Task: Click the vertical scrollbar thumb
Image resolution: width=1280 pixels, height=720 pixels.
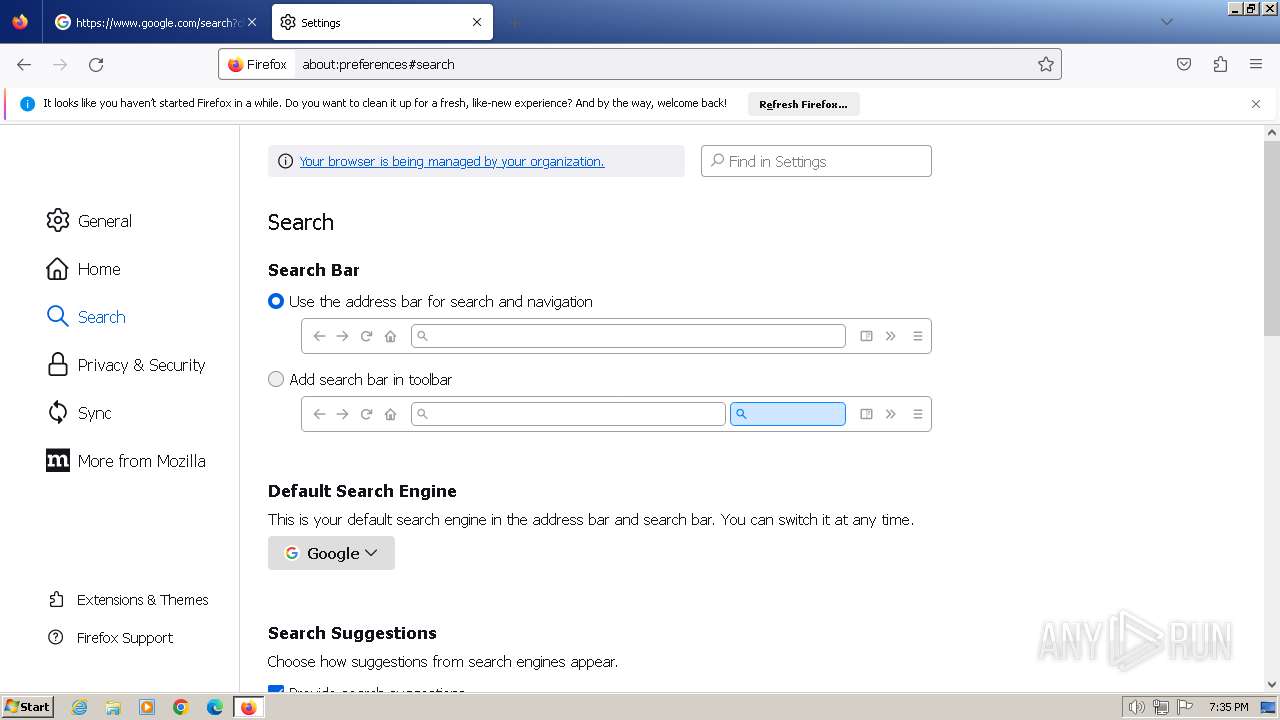Action: 1272,238
